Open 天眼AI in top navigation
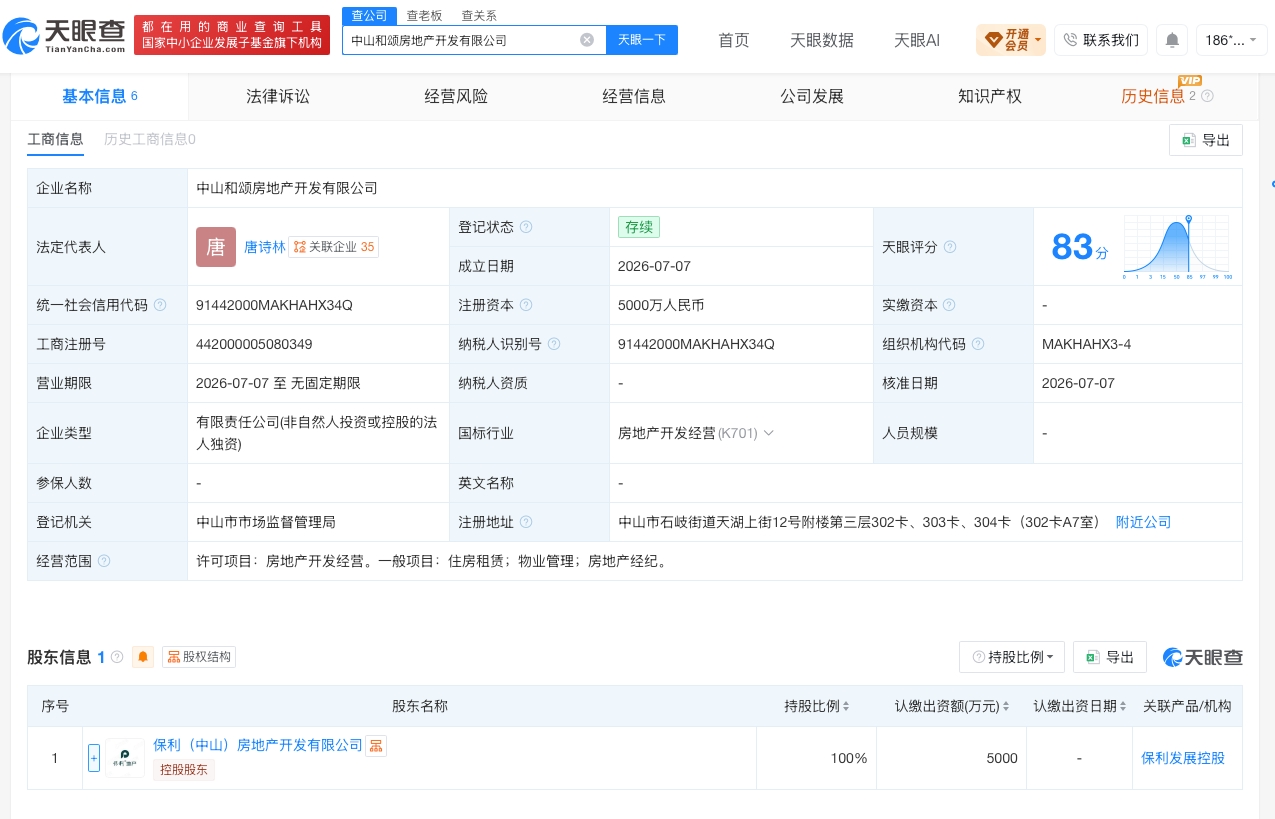This screenshot has height=819, width=1275. click(917, 40)
